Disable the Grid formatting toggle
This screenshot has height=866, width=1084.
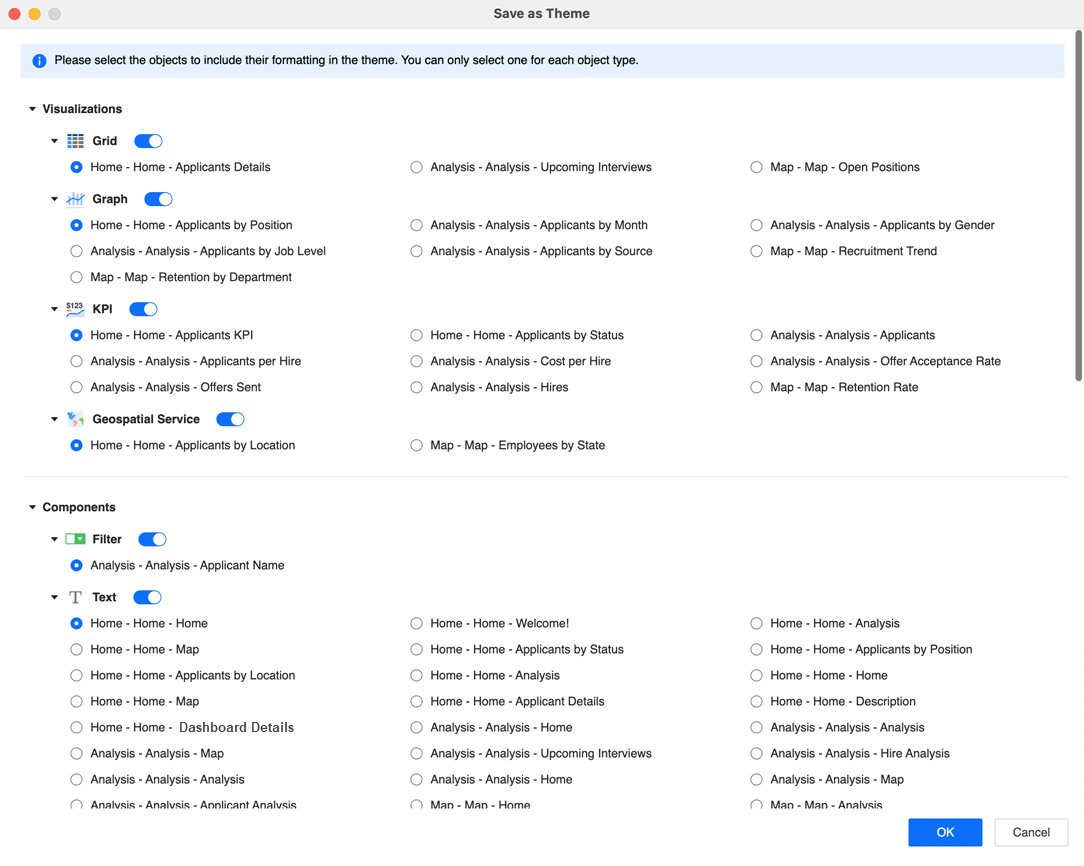[x=148, y=141]
